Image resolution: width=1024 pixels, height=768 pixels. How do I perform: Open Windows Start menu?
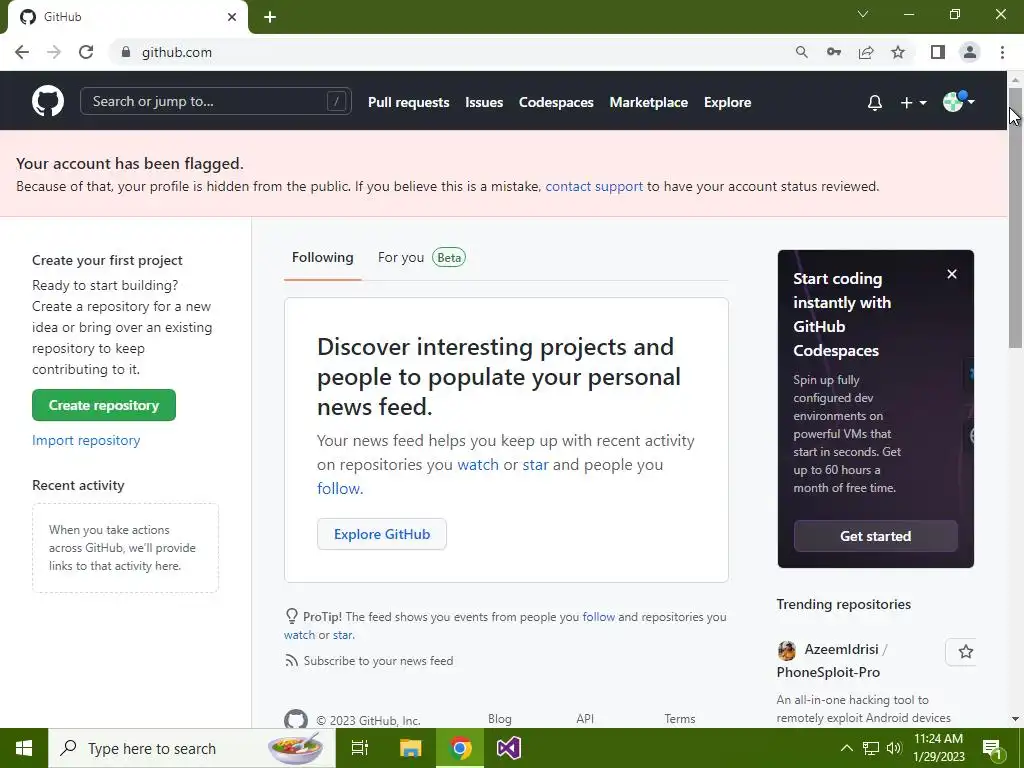click(x=24, y=748)
